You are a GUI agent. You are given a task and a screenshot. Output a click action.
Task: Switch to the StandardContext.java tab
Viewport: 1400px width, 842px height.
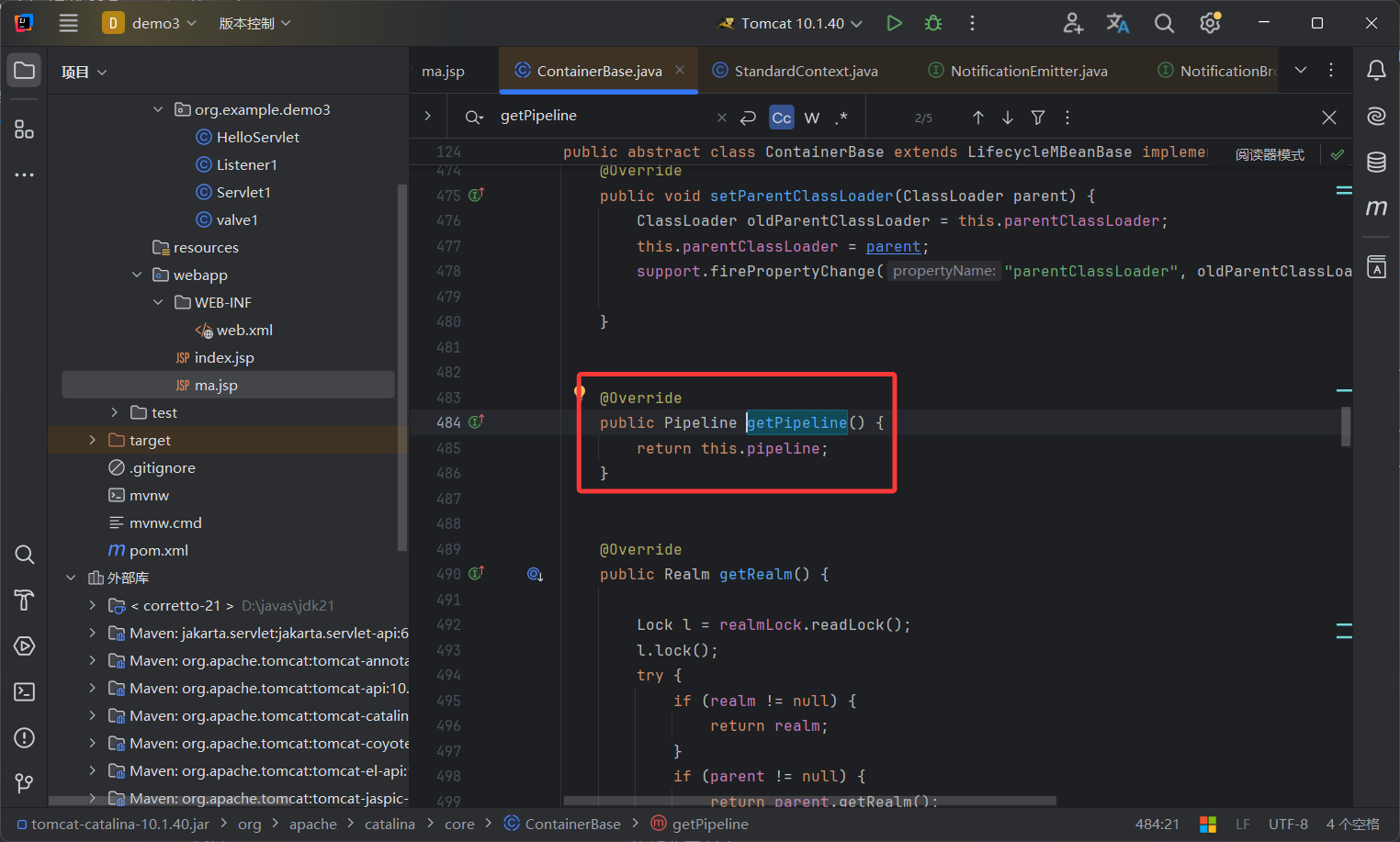coord(805,71)
